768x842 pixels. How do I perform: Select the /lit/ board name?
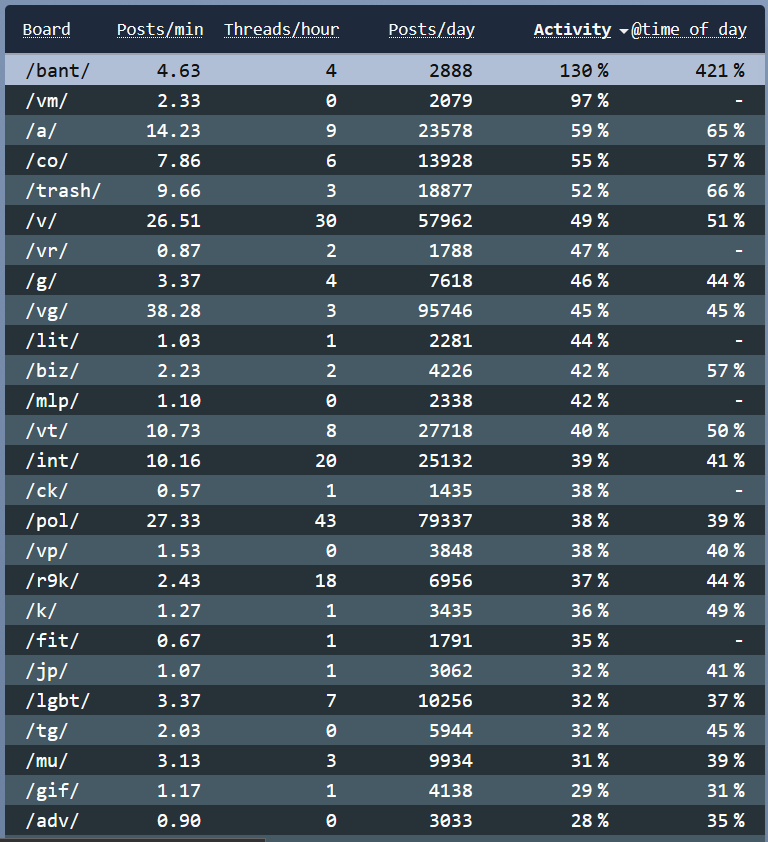click(52, 340)
